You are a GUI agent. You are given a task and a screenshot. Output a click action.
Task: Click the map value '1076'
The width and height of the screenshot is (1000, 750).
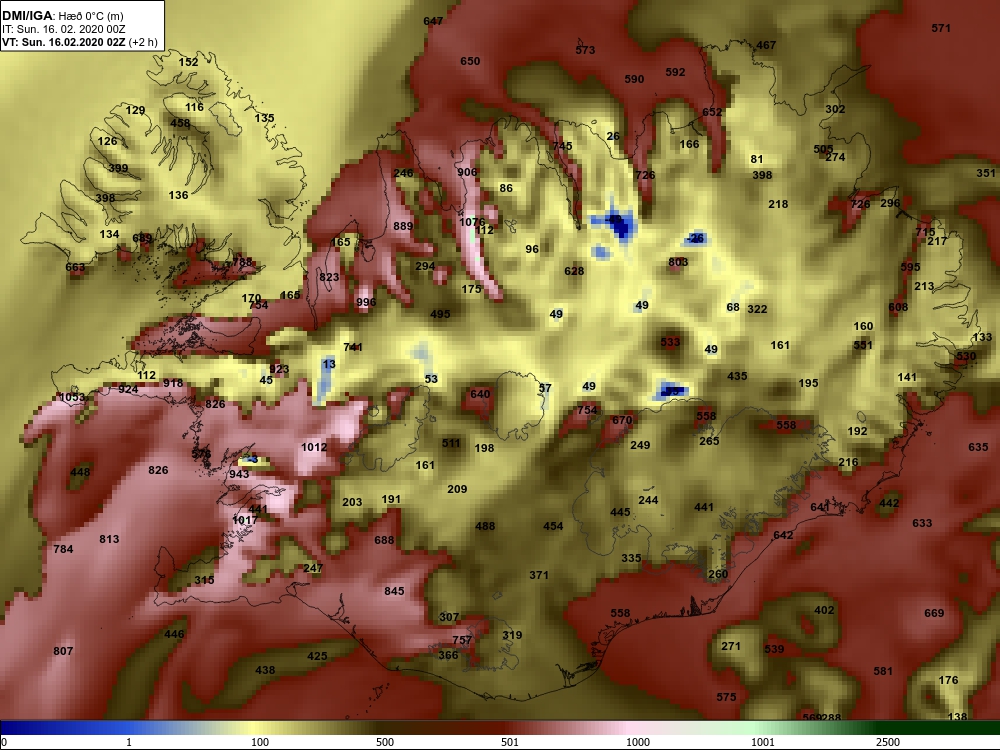tap(472, 222)
